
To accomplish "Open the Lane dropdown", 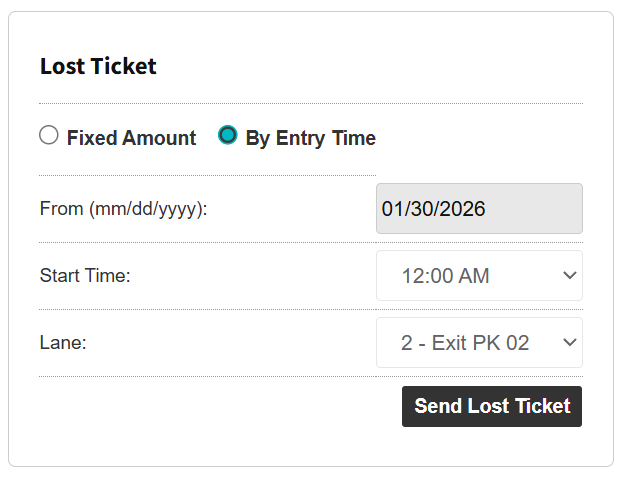I will click(x=479, y=342).
